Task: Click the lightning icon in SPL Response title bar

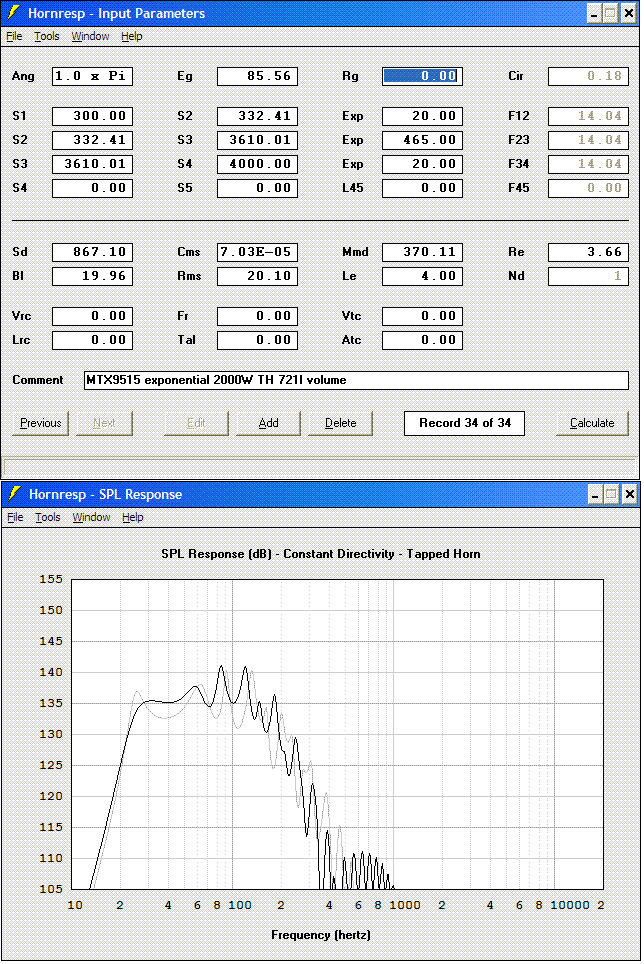Action: tap(14, 494)
